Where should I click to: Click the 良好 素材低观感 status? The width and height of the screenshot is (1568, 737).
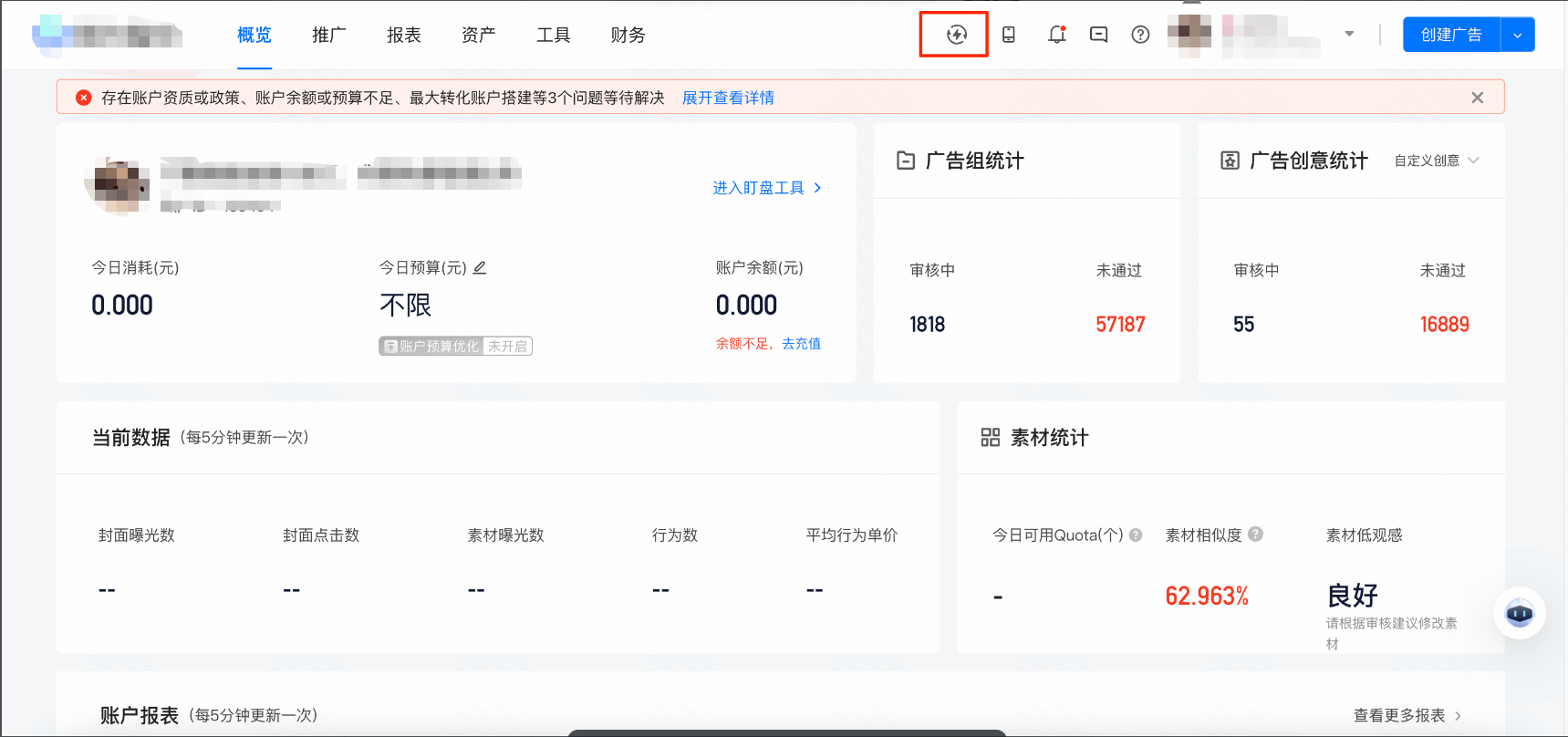point(1352,596)
